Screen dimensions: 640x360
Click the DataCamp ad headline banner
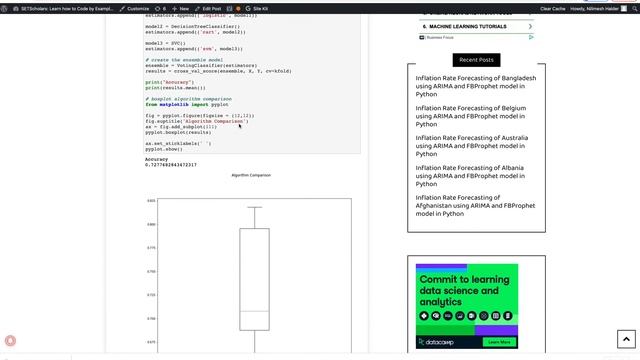464,291
